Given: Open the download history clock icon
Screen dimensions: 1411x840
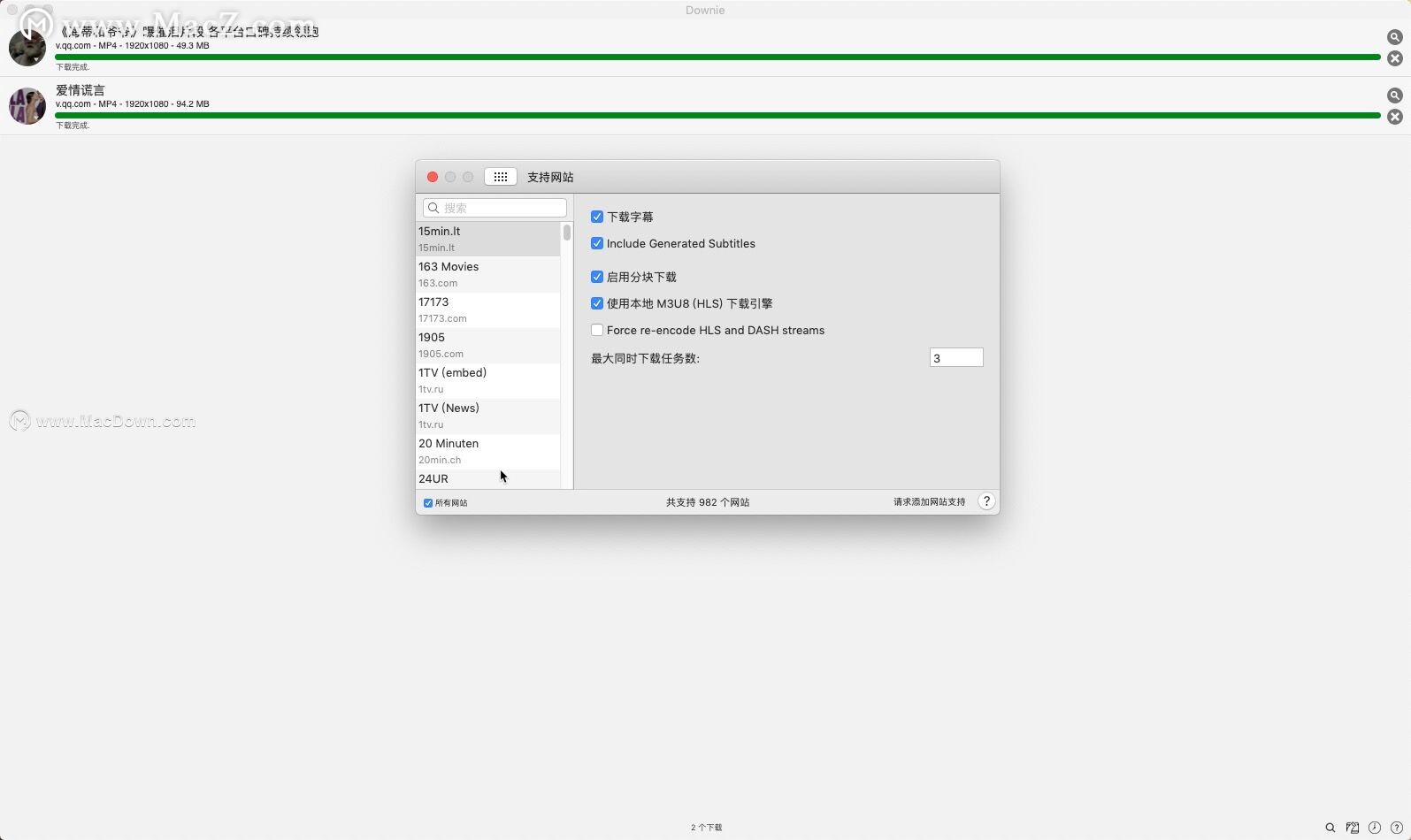Looking at the screenshot, I should click(1375, 828).
